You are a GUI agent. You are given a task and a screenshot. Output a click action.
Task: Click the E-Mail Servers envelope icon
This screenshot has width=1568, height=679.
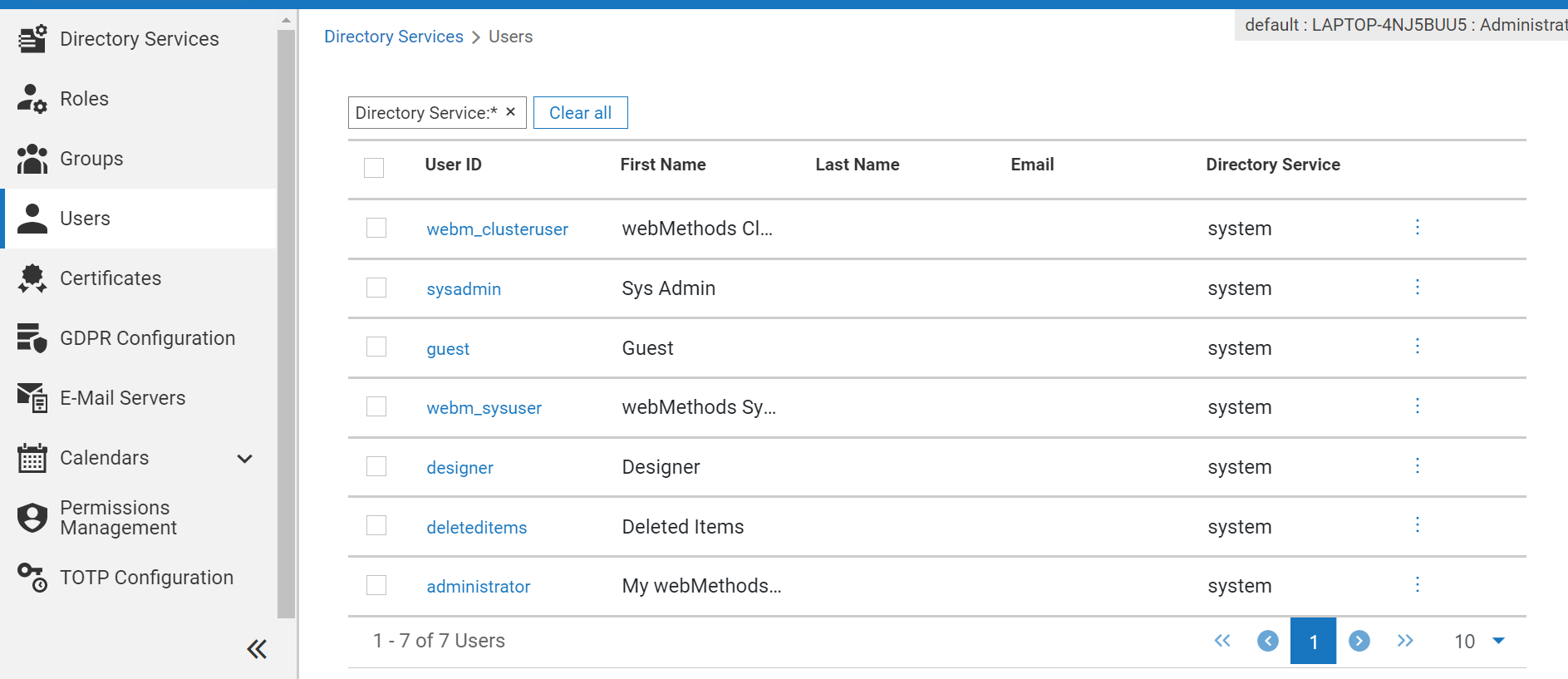click(x=32, y=398)
